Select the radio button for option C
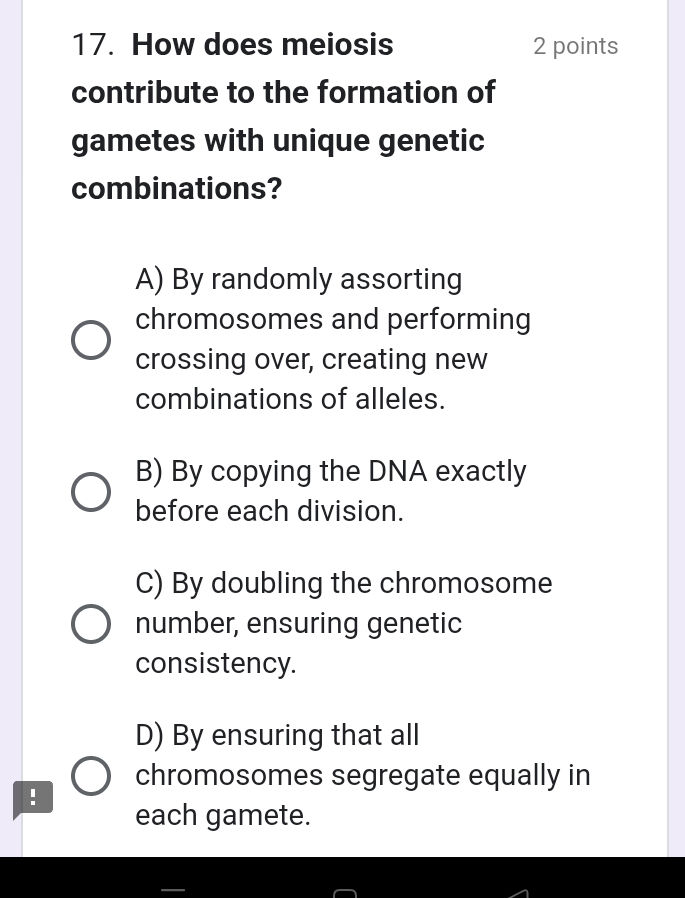The height and width of the screenshot is (898, 685). click(91, 623)
